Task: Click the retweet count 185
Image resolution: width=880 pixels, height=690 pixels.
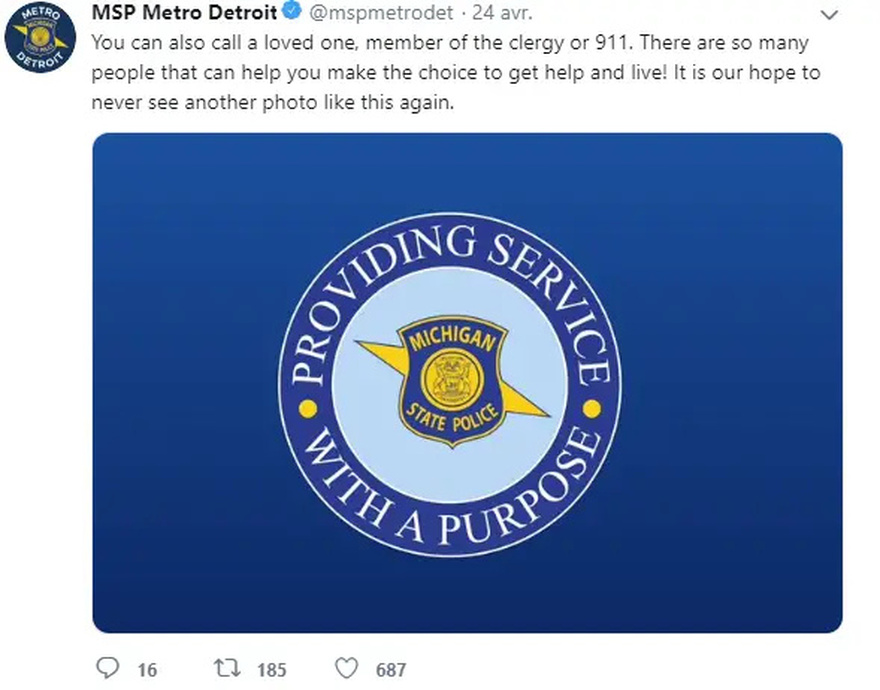Action: point(272,670)
